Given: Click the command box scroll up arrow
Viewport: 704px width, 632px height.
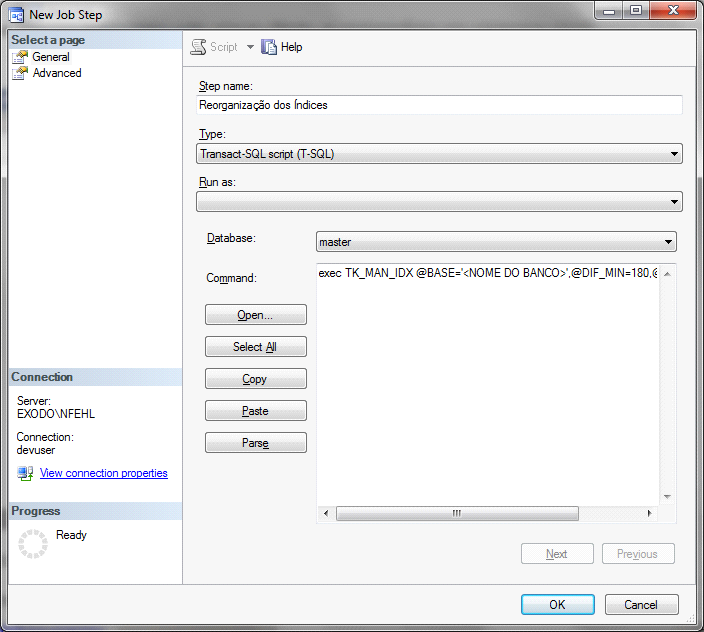Looking at the screenshot, I should coord(667,274).
